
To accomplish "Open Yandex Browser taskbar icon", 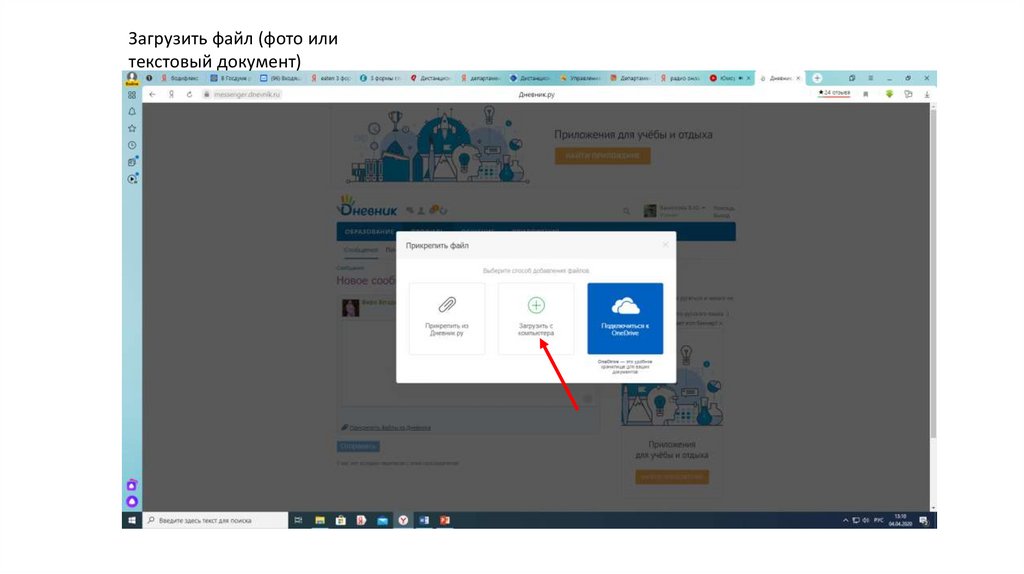I will (403, 520).
